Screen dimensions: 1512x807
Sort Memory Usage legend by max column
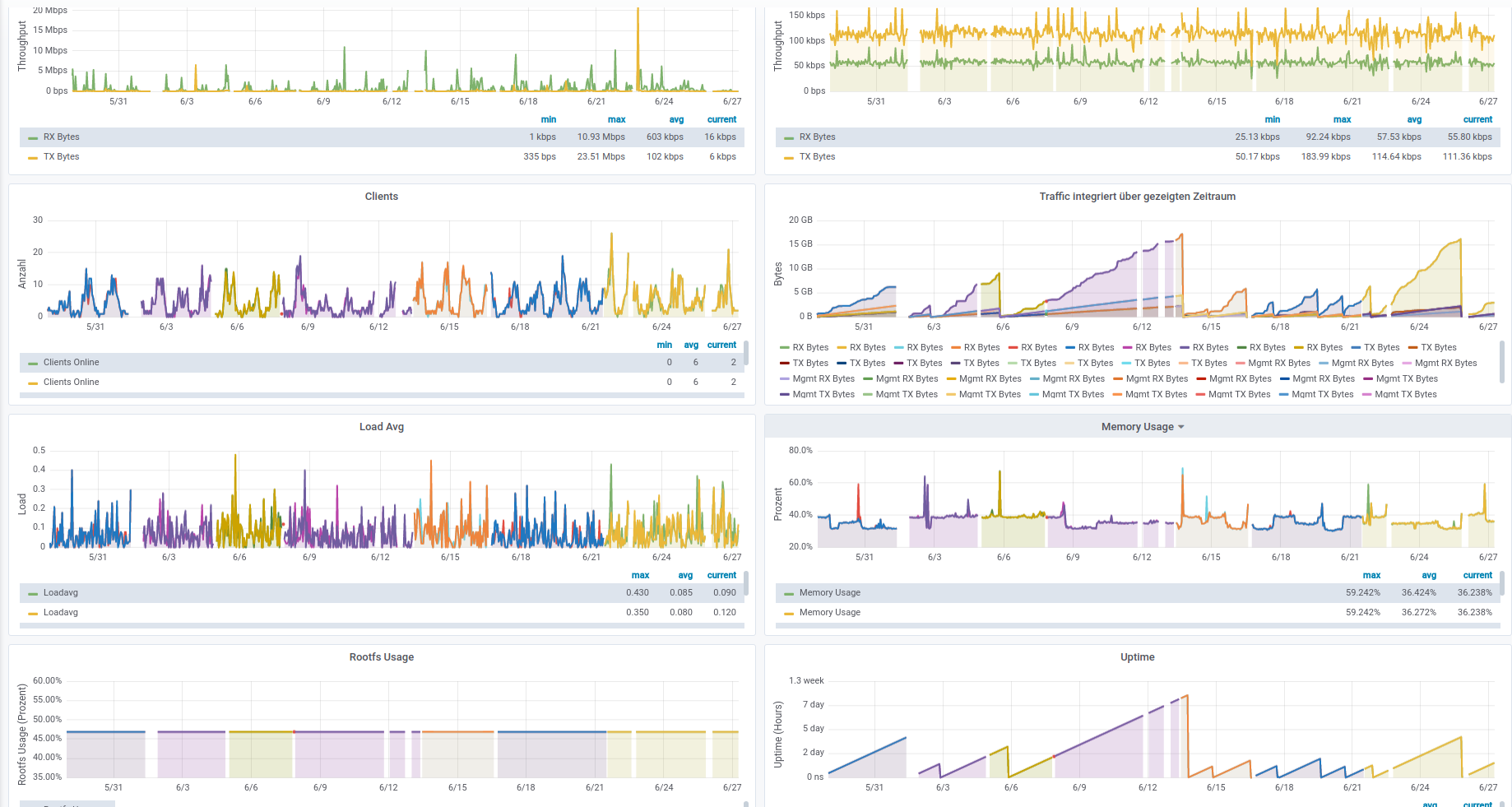[x=1371, y=575]
